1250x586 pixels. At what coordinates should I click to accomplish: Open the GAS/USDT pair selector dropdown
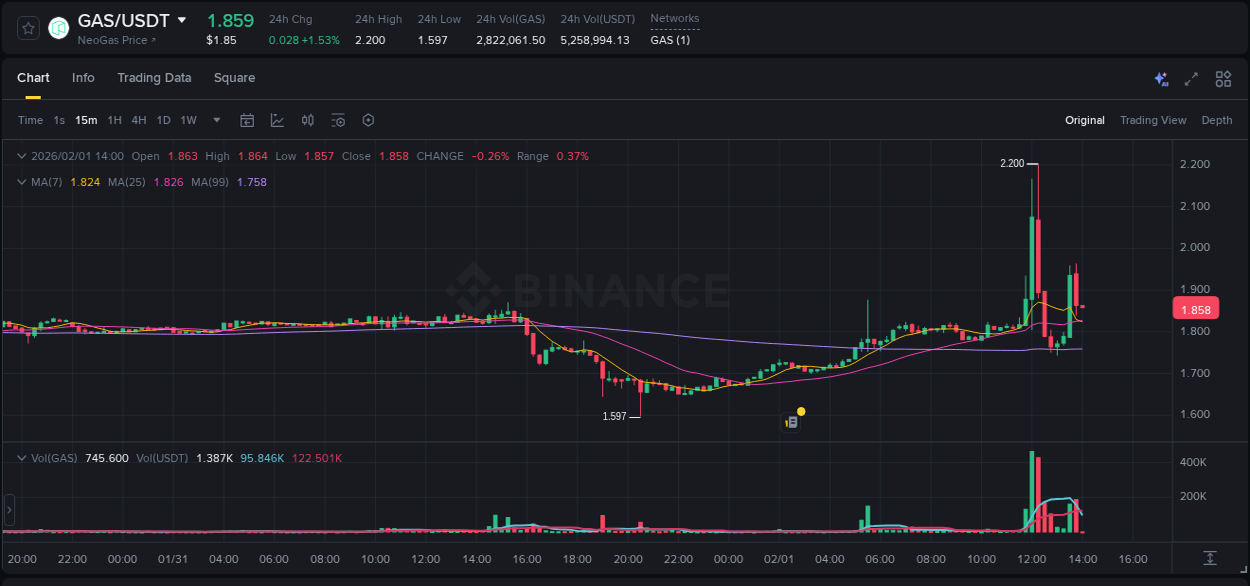(x=181, y=19)
